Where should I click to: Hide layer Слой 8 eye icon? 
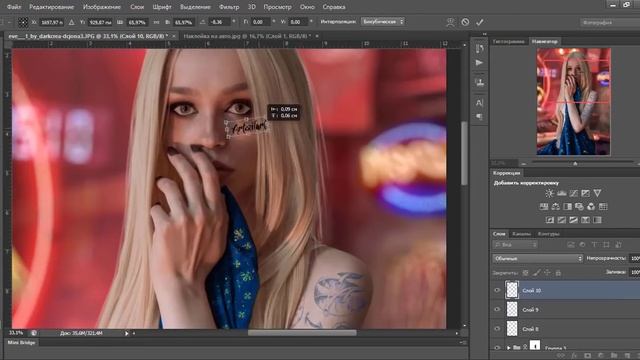click(x=497, y=329)
